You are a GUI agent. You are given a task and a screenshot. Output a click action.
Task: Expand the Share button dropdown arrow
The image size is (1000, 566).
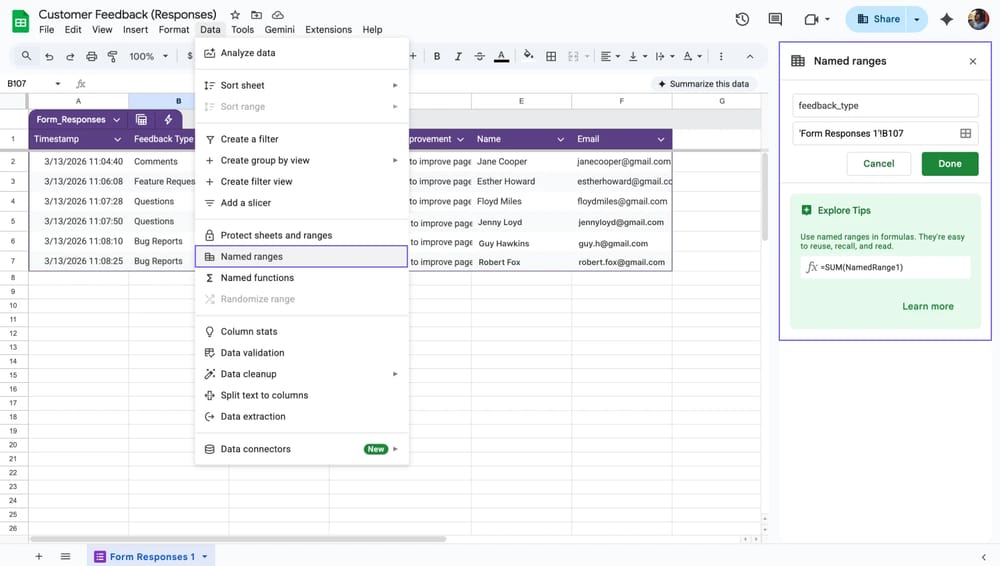click(x=916, y=19)
